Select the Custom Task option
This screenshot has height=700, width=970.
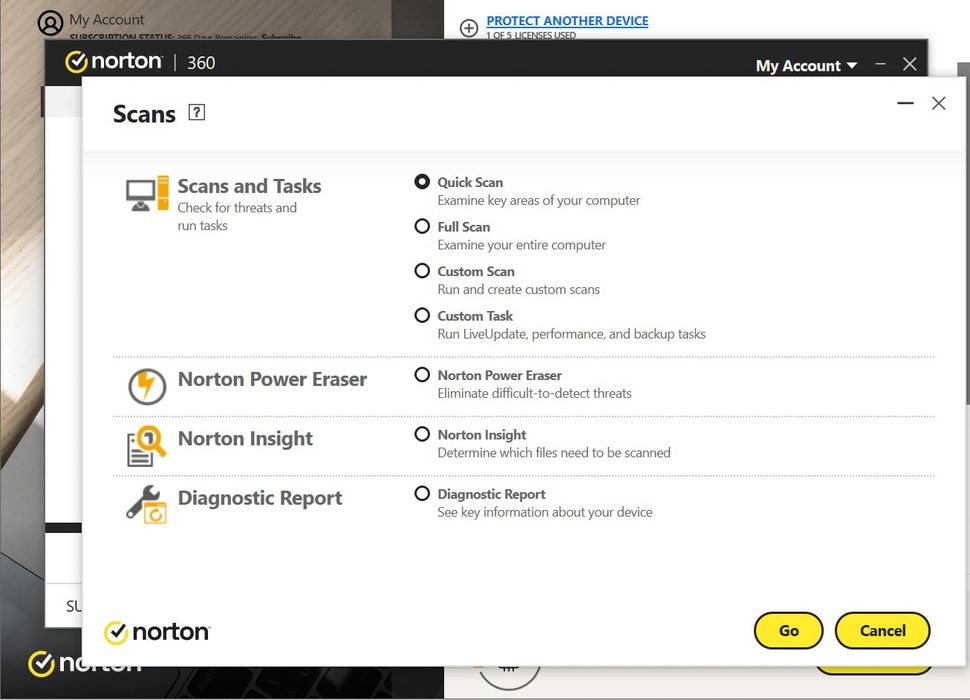click(x=422, y=315)
